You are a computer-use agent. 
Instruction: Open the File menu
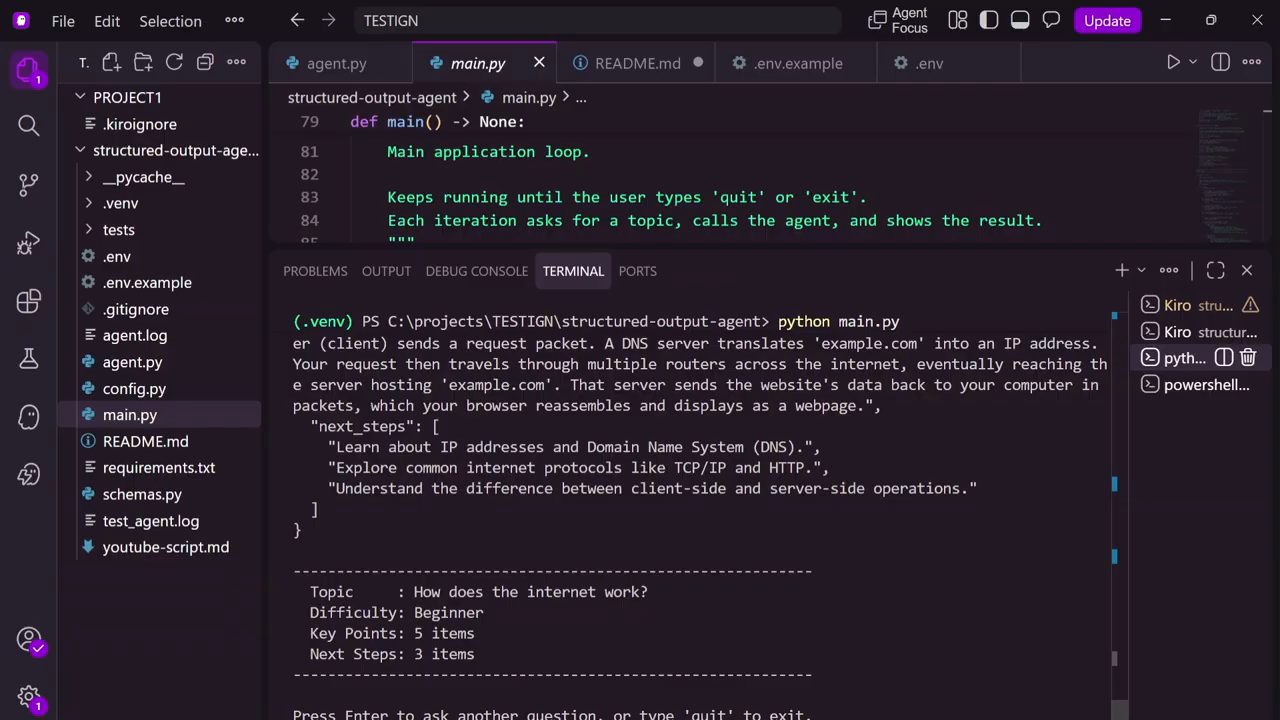pos(63,20)
